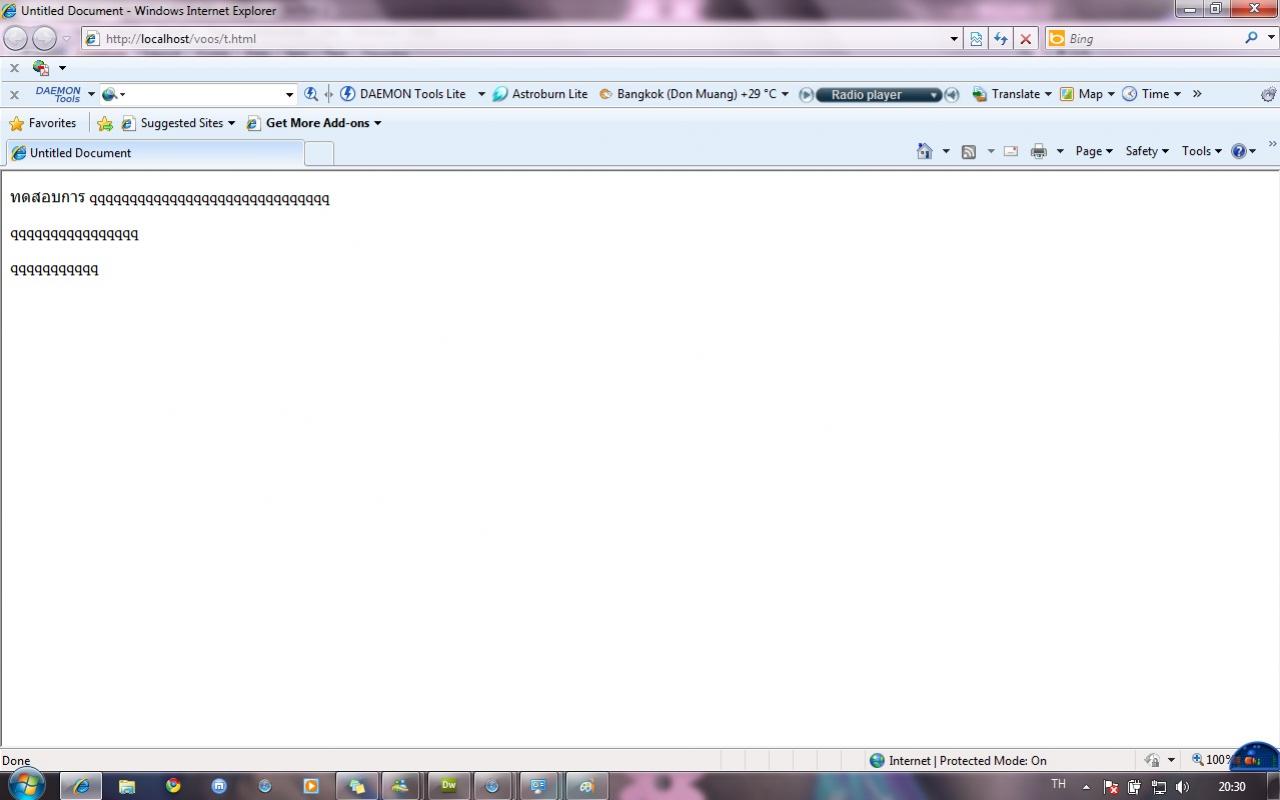Click the toolbar icon beside the first X
The width and height of the screenshot is (1280, 800).
[41, 68]
